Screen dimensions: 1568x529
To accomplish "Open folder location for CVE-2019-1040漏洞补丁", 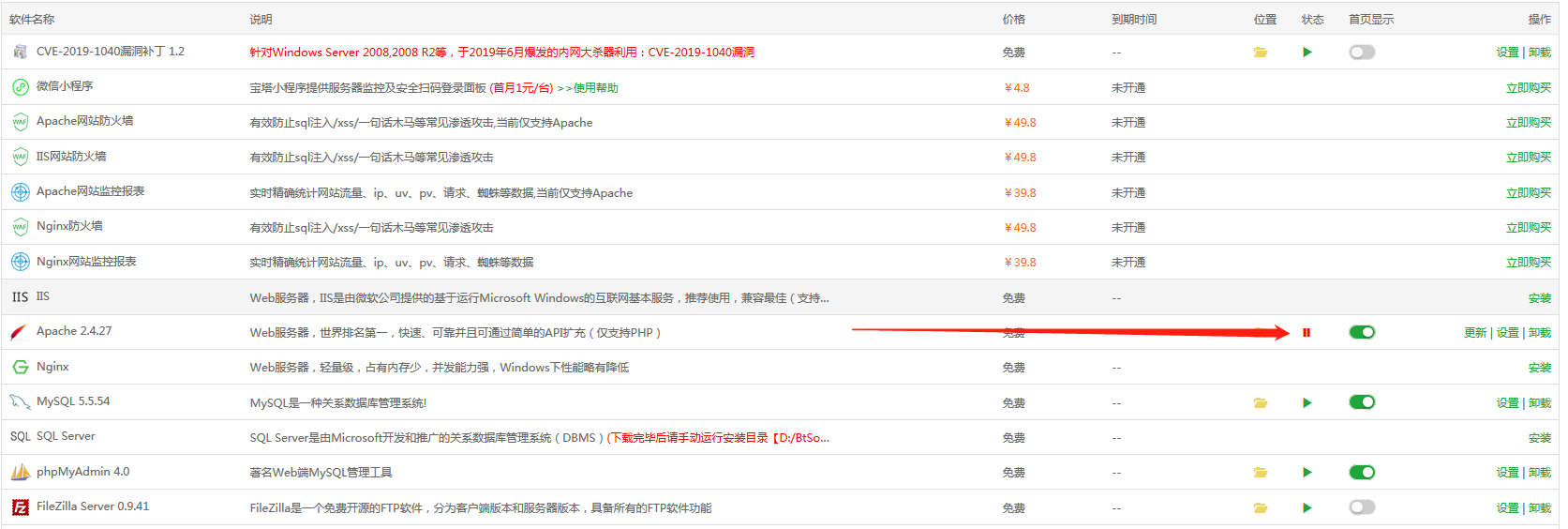I will pos(1261,53).
